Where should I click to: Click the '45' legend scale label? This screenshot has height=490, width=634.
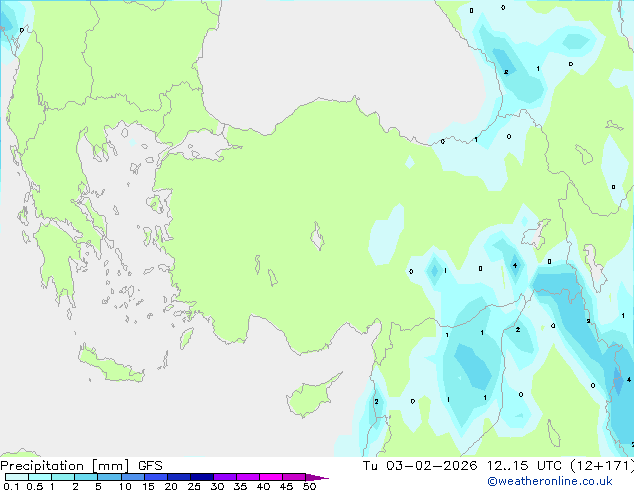point(286,486)
